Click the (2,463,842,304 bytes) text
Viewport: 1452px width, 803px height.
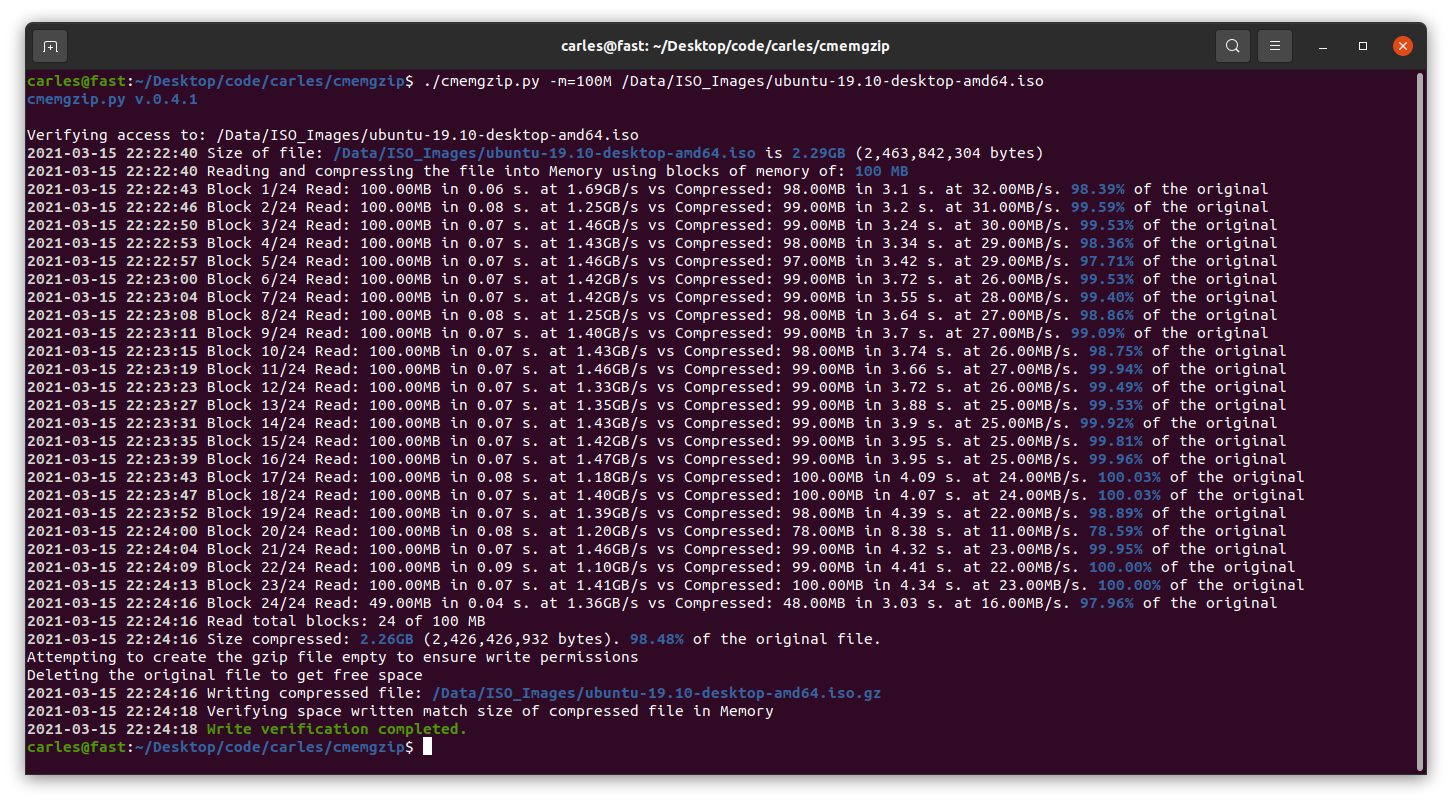[949, 153]
